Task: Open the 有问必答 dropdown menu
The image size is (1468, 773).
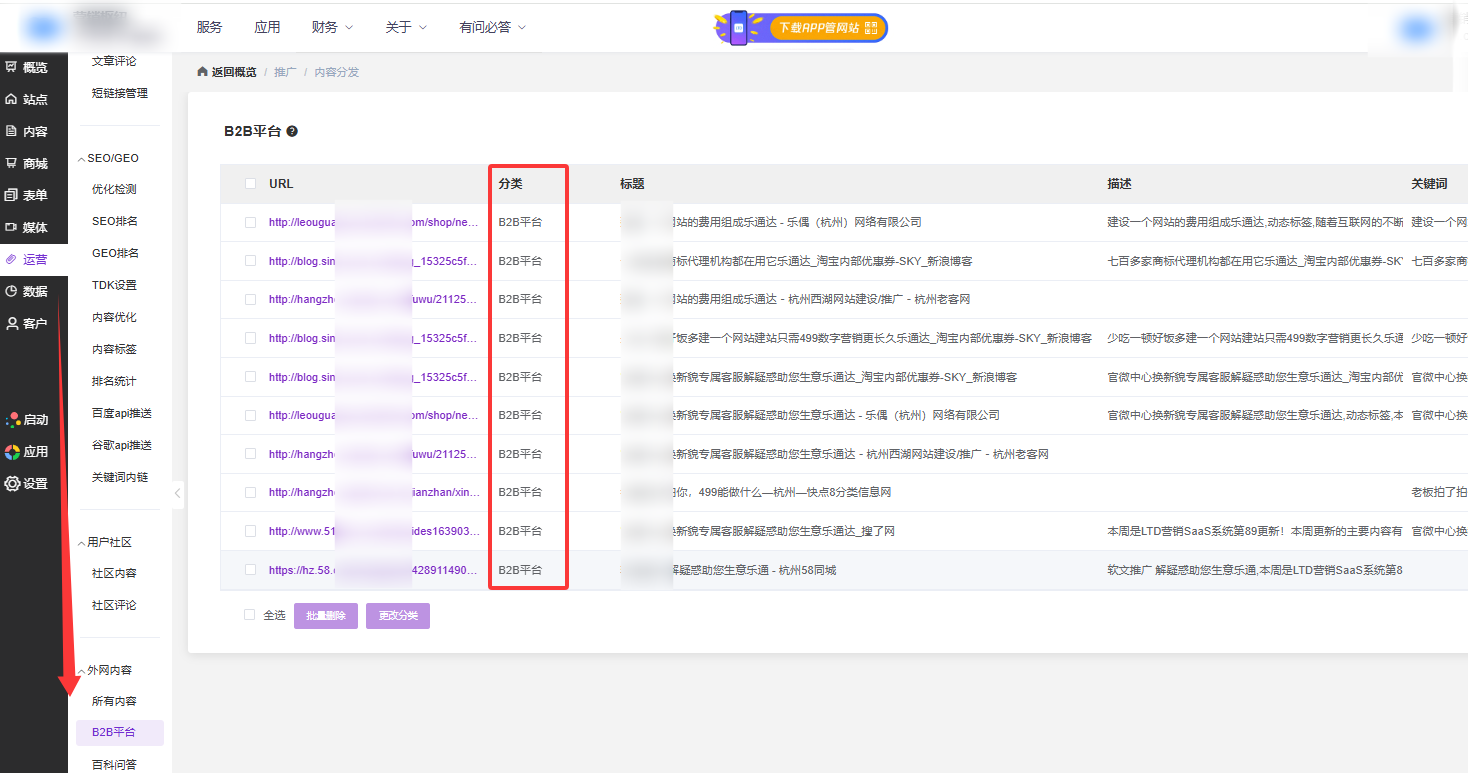Action: tap(491, 27)
